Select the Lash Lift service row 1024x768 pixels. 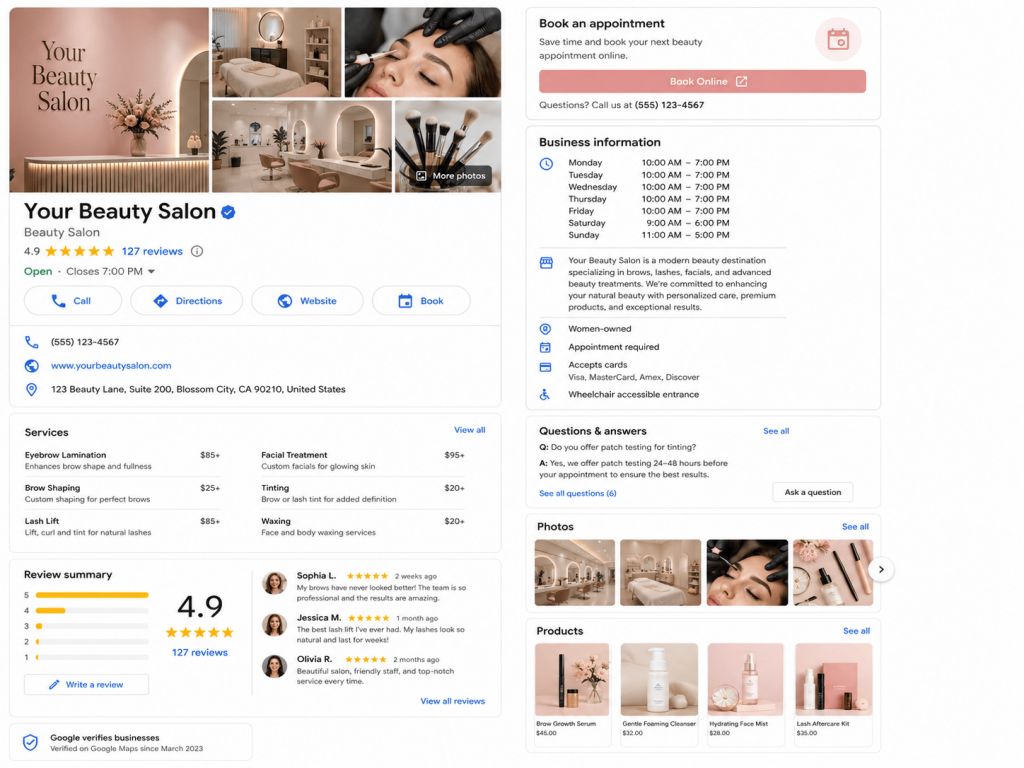pos(122,527)
